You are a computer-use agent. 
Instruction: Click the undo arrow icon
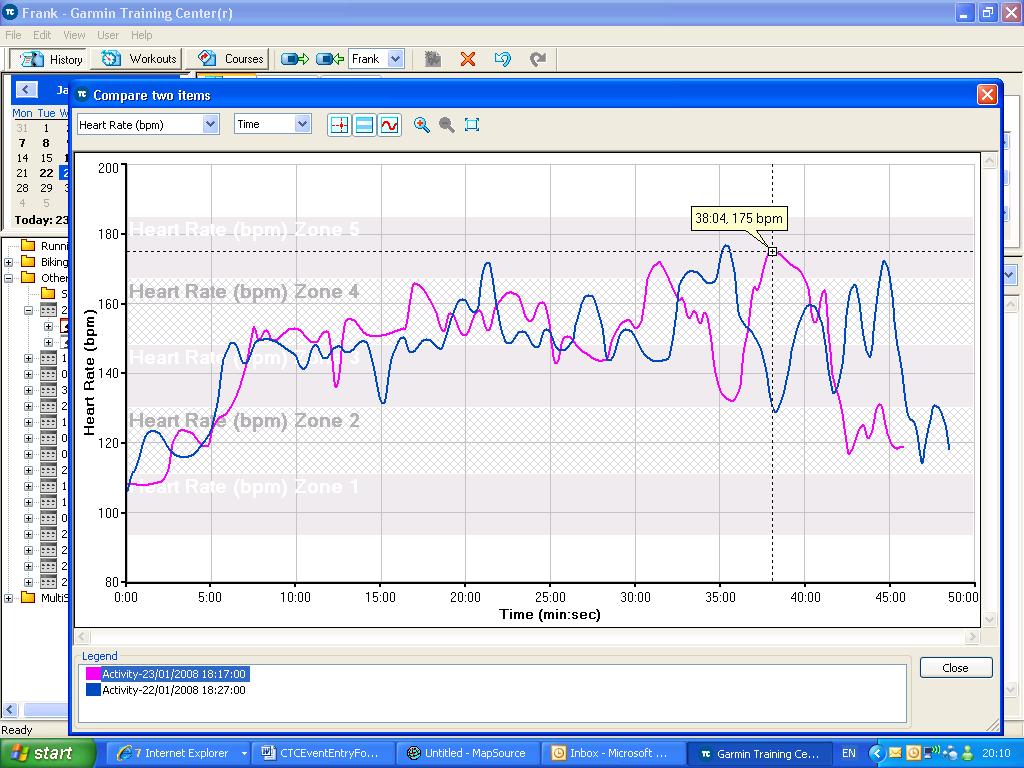pos(503,59)
